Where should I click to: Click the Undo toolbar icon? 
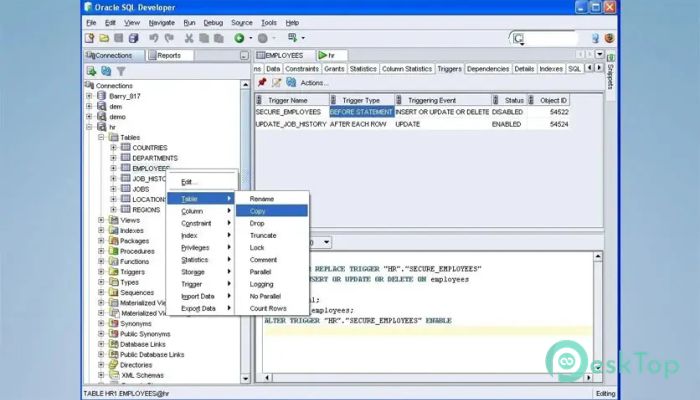click(x=154, y=38)
